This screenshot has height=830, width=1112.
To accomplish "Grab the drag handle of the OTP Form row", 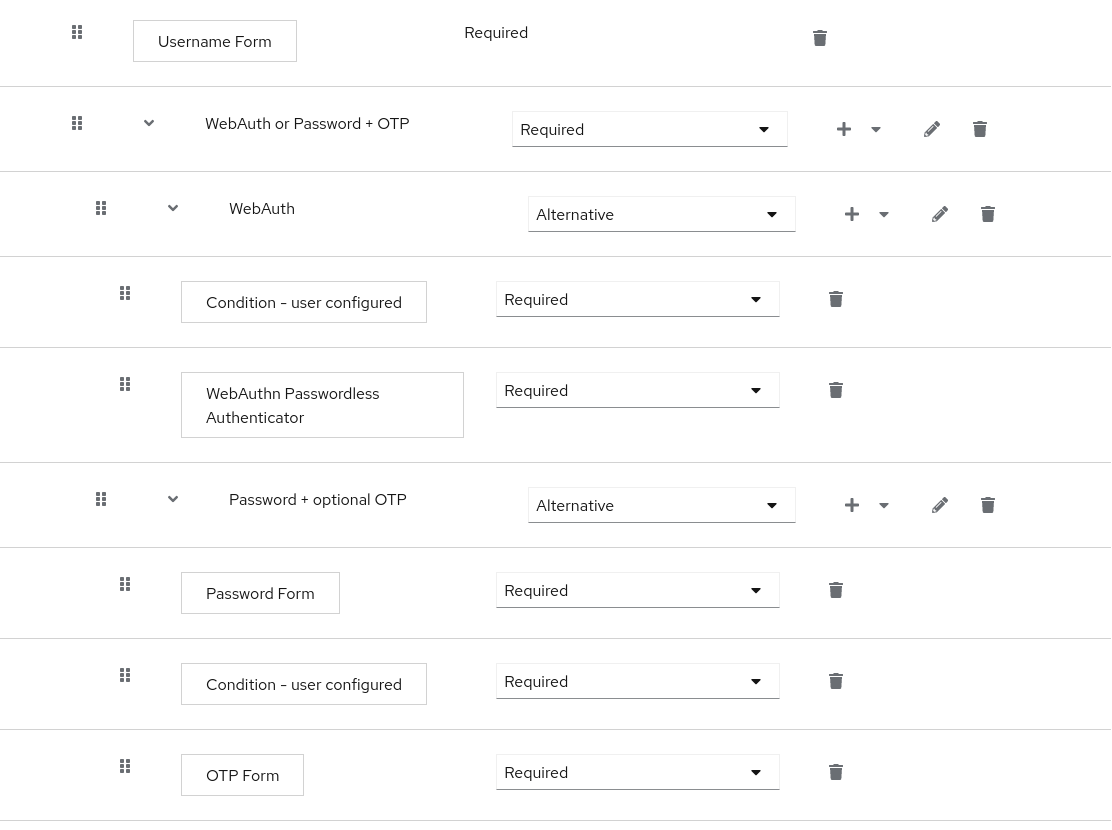I will tap(125, 766).
